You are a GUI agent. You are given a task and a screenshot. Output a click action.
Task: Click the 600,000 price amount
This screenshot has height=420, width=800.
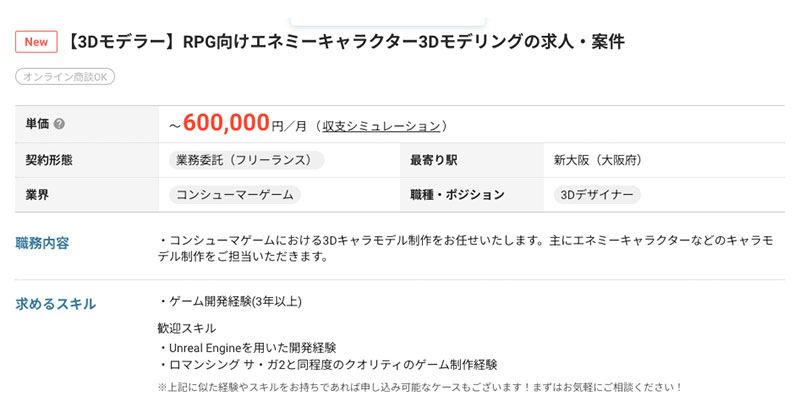(227, 123)
